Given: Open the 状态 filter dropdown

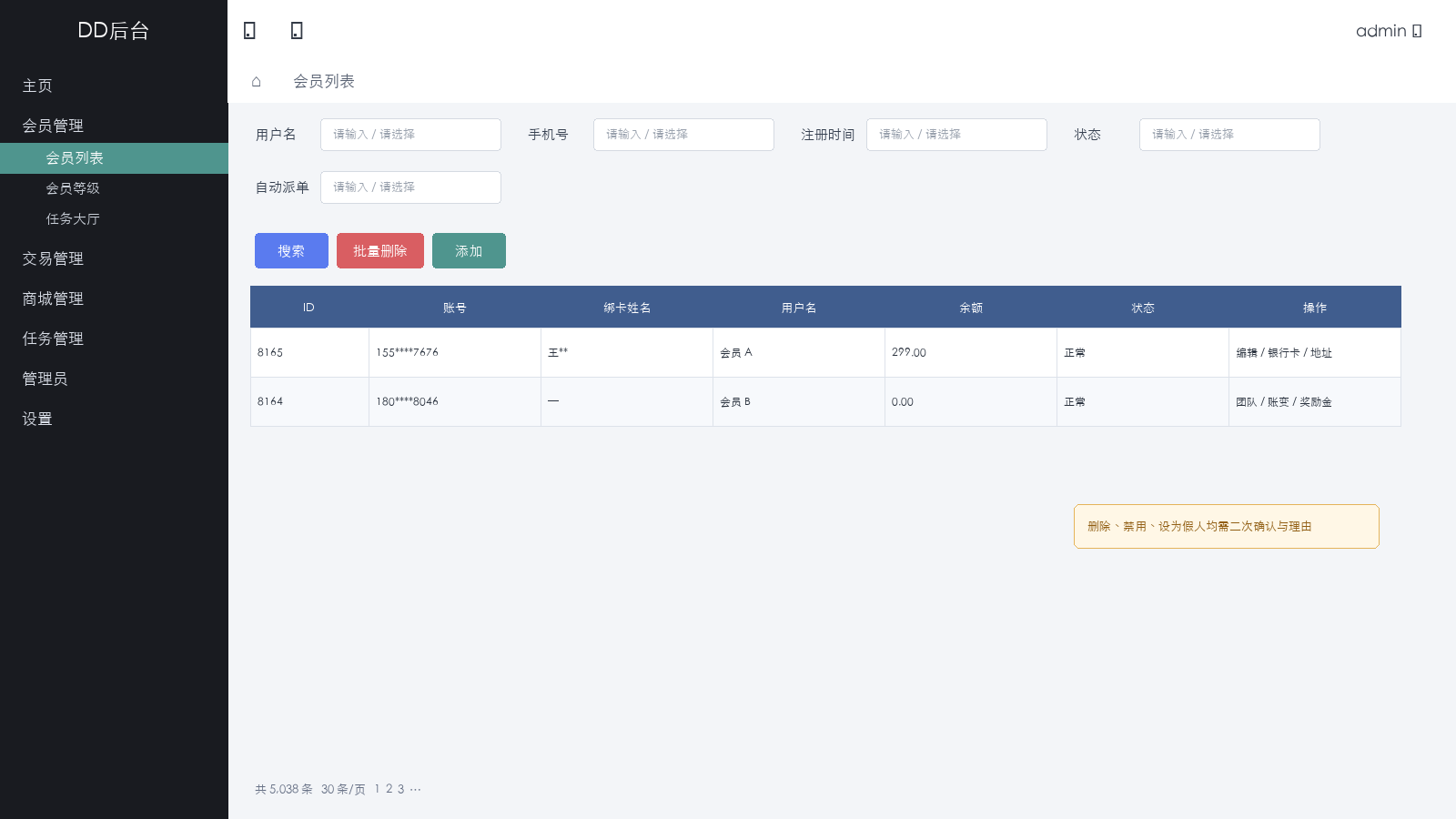Looking at the screenshot, I should 1229,135.
